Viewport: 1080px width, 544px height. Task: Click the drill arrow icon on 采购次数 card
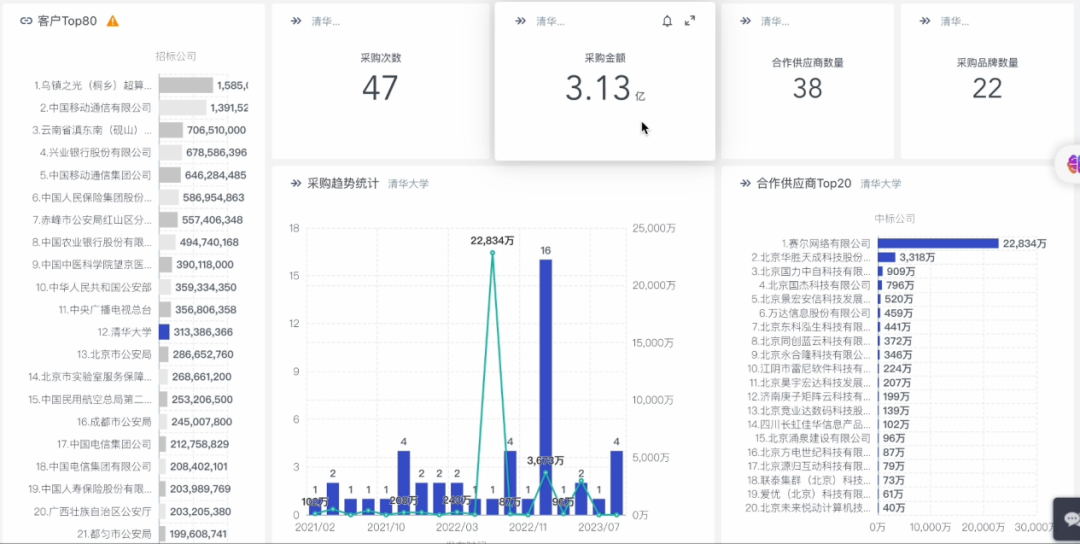tap(296, 21)
